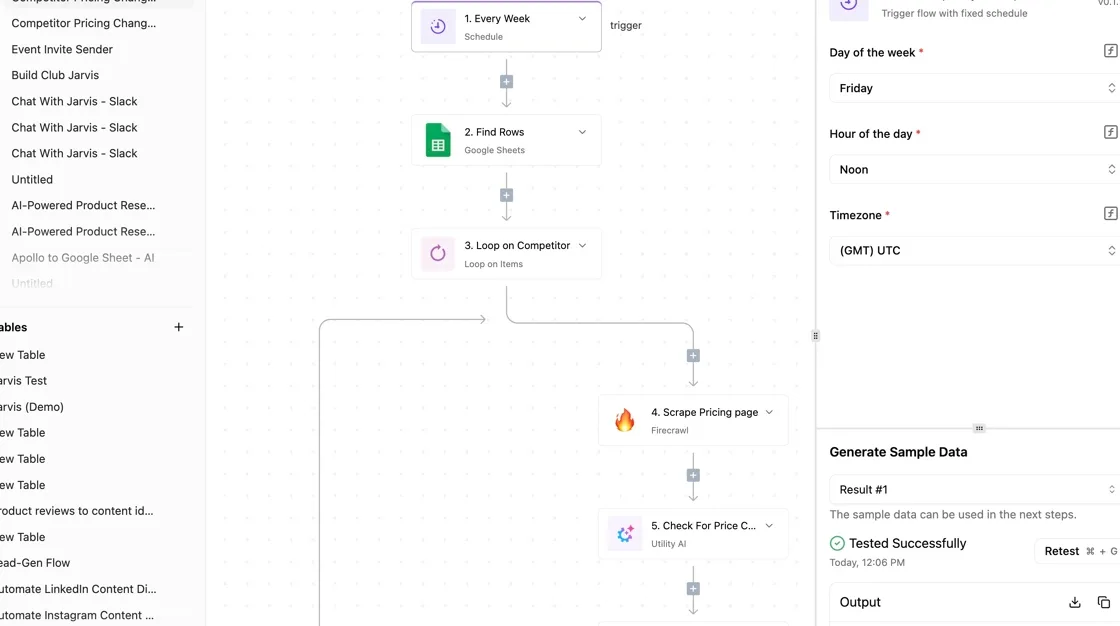Open the Lead-Gen Flow table
Image resolution: width=1120 pixels, height=626 pixels.
point(35,563)
